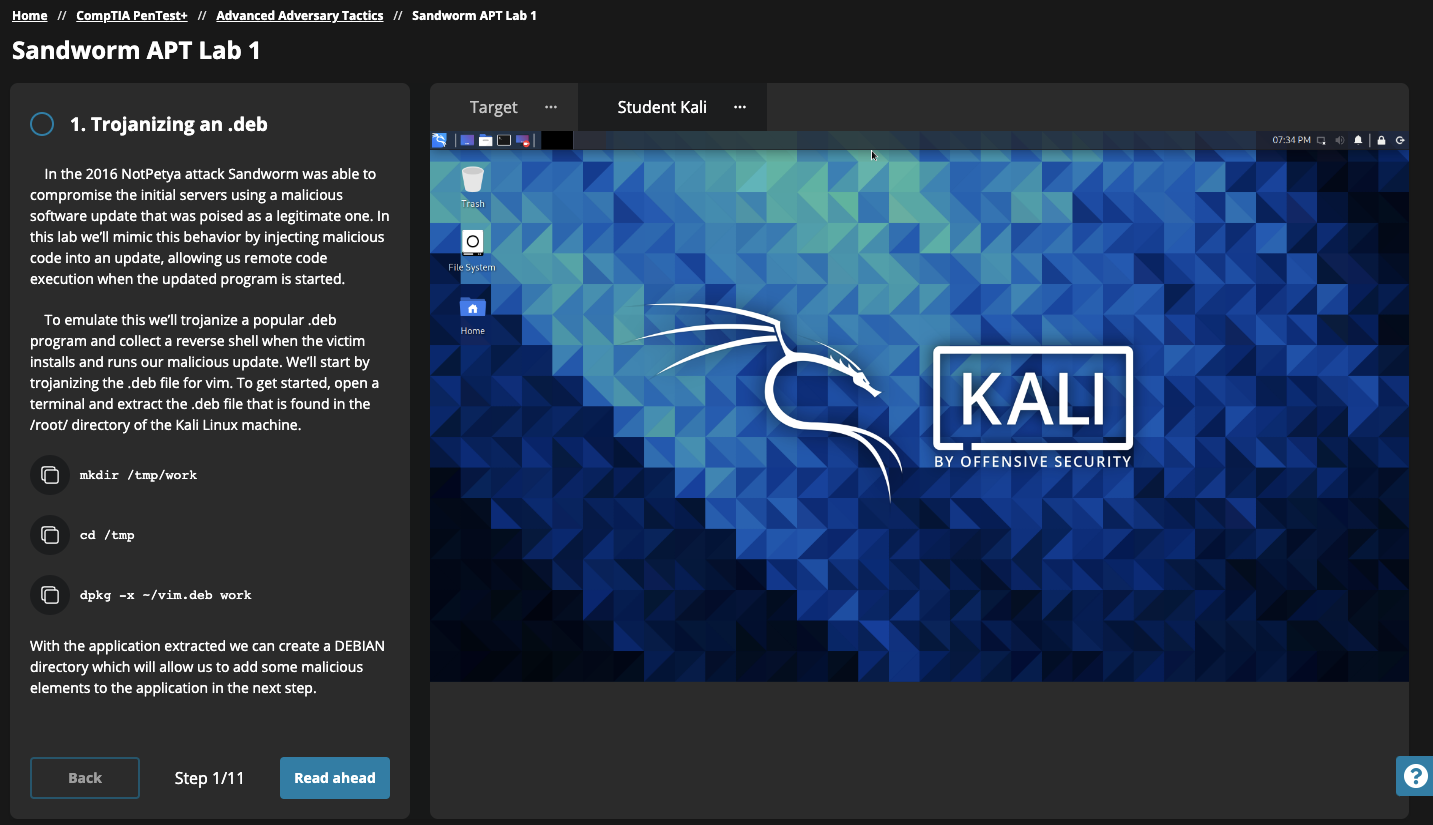
Task: Go to the Advanced Adversary Tactics breadcrumb
Action: coord(300,16)
